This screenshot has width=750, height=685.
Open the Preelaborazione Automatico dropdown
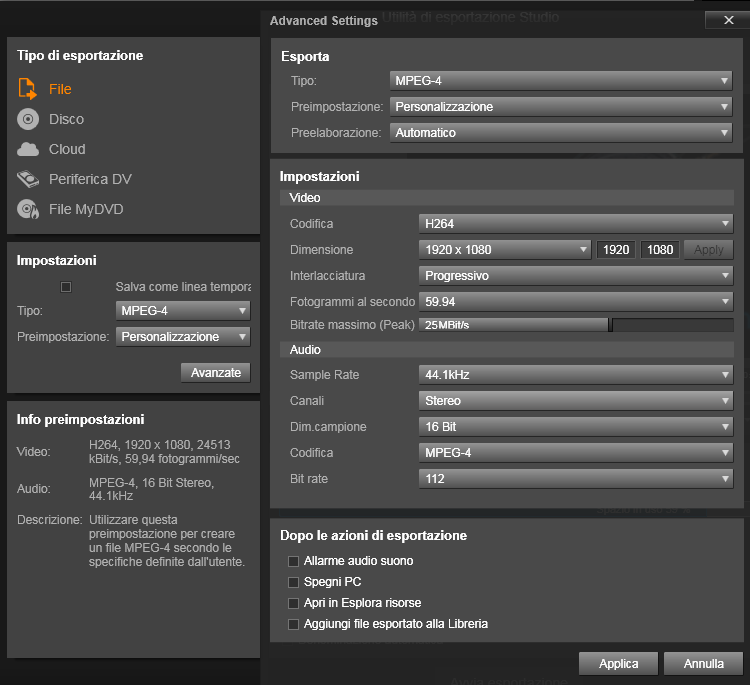pos(560,133)
